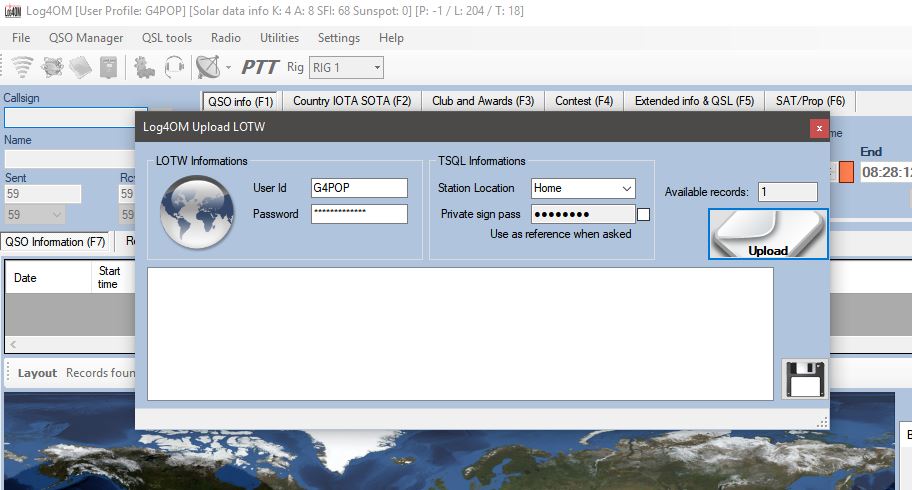Click the LOTW globe image
Viewport: 912px width, 490px height.
click(197, 212)
